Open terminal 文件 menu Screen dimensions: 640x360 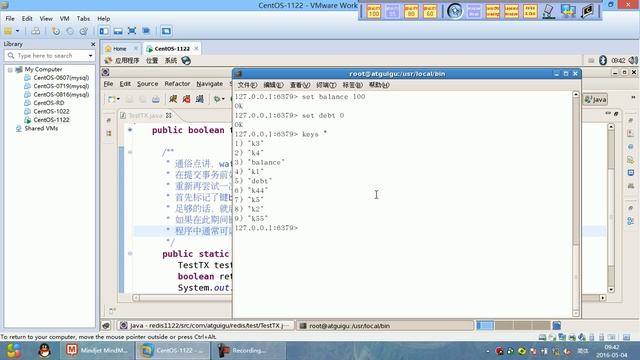pyautogui.click(x=247, y=85)
